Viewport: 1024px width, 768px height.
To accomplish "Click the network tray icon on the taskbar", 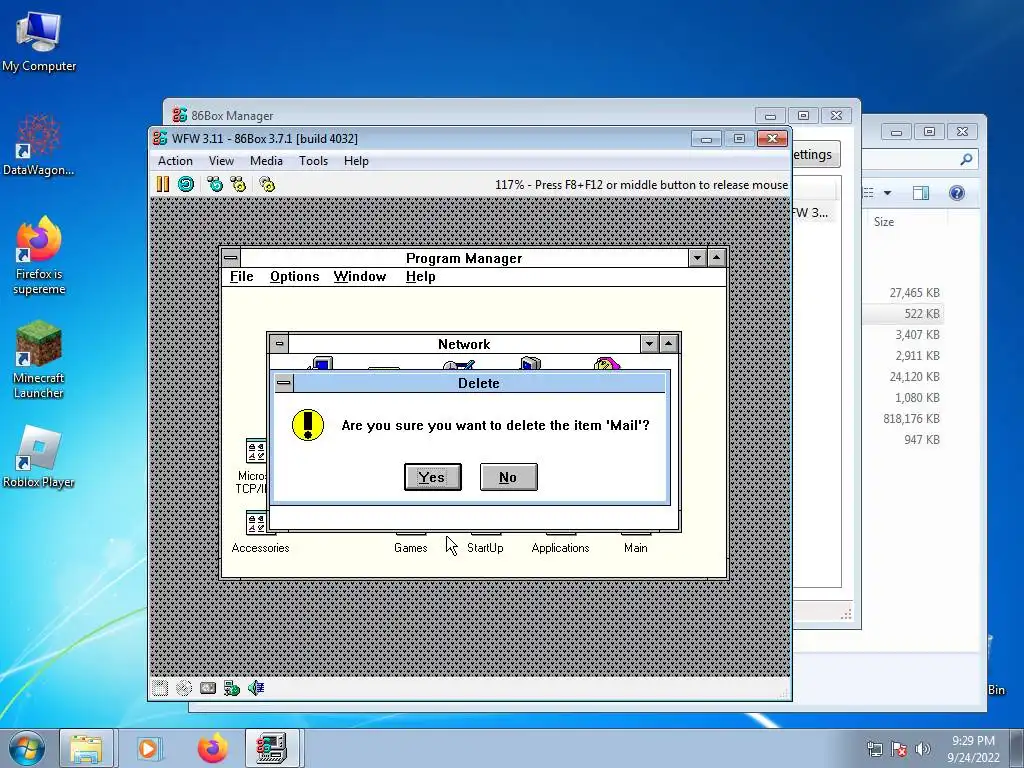I will point(874,749).
